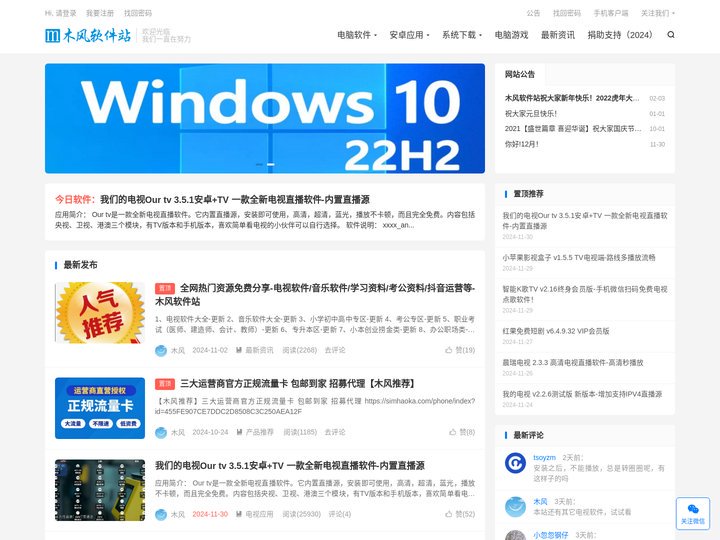Open 手机客户端 link in top bar
This screenshot has height=540, width=720.
point(611,13)
